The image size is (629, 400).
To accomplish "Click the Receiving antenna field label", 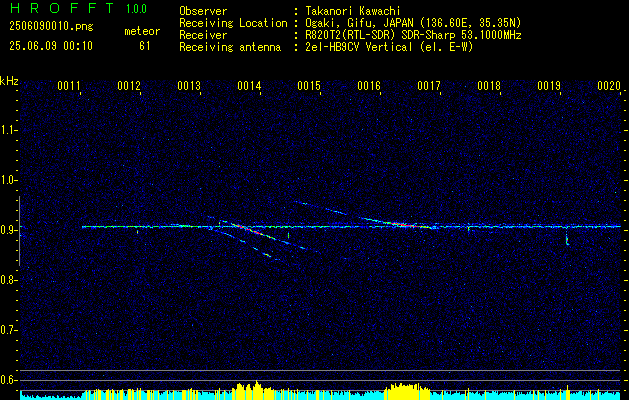I will coord(230,47).
